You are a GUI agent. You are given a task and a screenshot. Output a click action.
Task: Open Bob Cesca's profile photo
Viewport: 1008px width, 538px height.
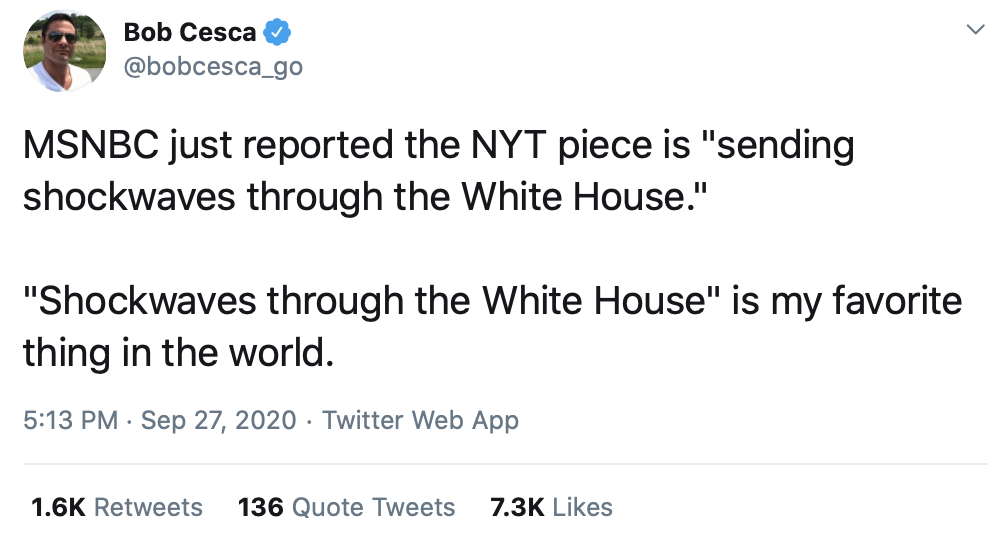64,50
